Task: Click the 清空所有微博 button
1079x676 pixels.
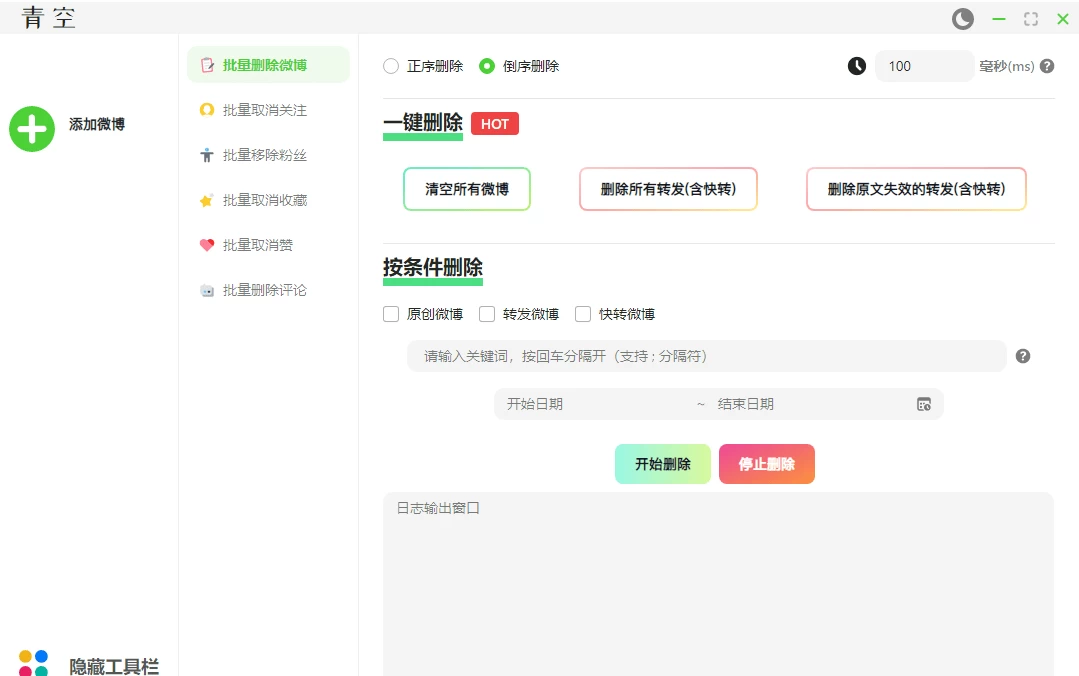Action: tap(467, 189)
